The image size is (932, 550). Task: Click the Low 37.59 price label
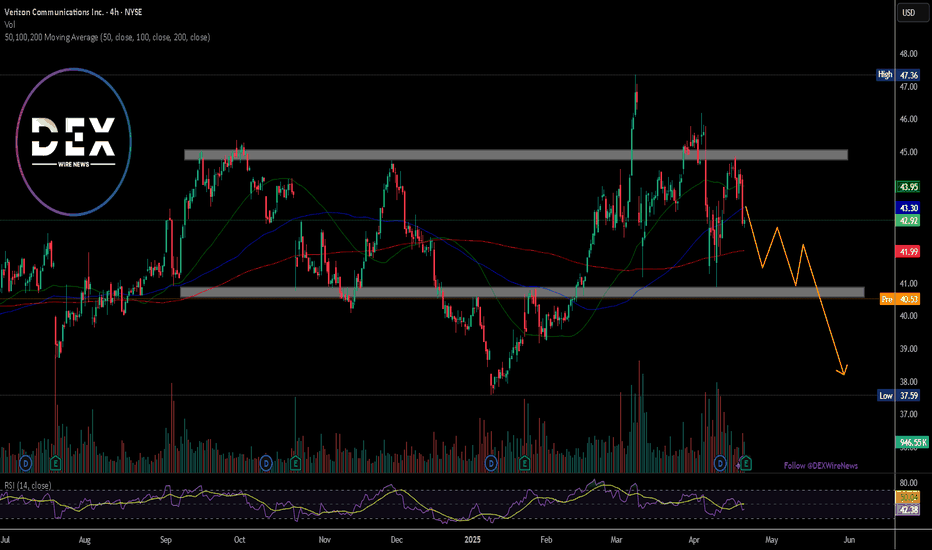[x=899, y=395]
